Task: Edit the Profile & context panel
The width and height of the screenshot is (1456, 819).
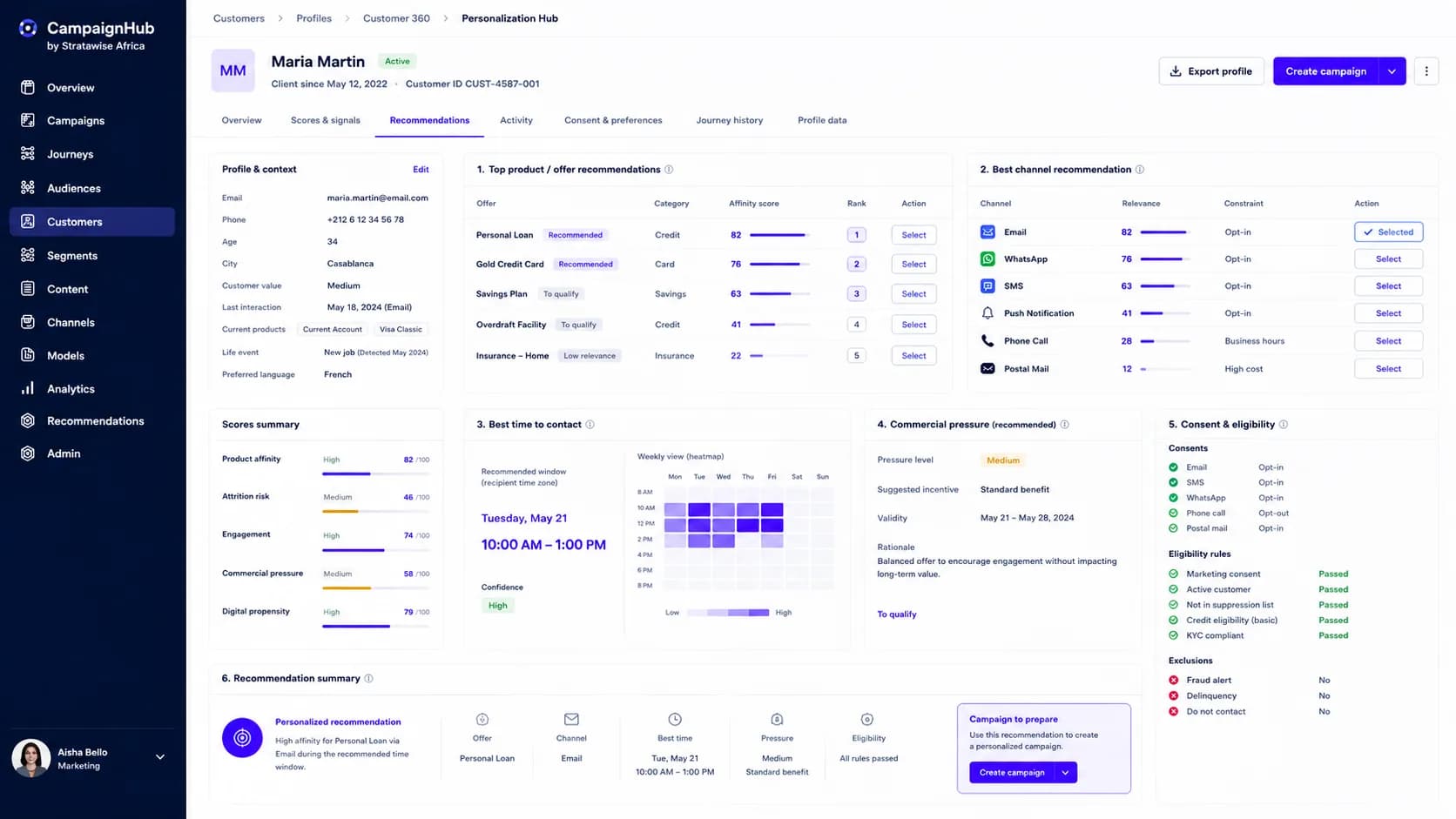Action: pyautogui.click(x=421, y=170)
